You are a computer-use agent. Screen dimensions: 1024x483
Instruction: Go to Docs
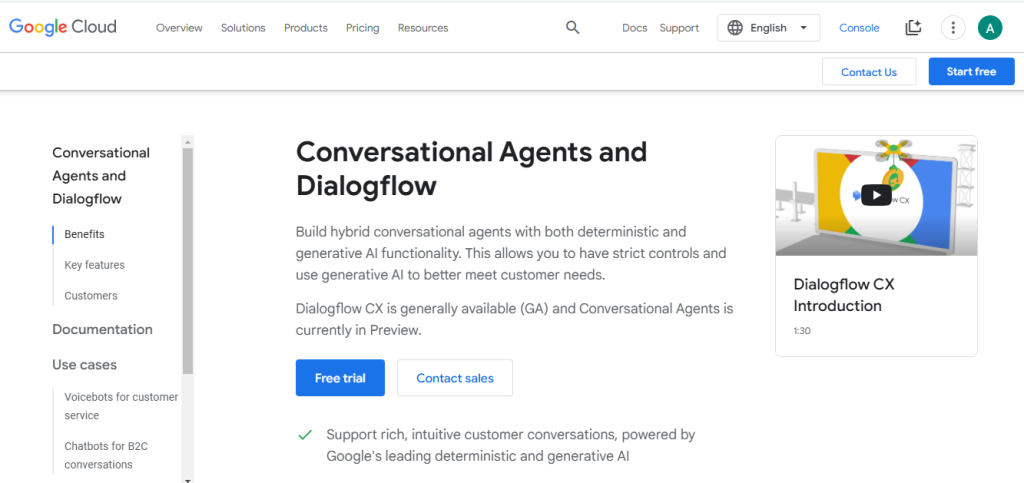634,28
